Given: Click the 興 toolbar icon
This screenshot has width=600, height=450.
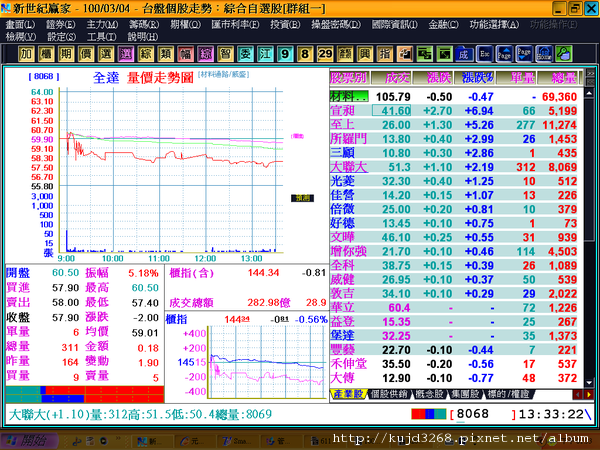Looking at the screenshot, I should click(x=365, y=54).
